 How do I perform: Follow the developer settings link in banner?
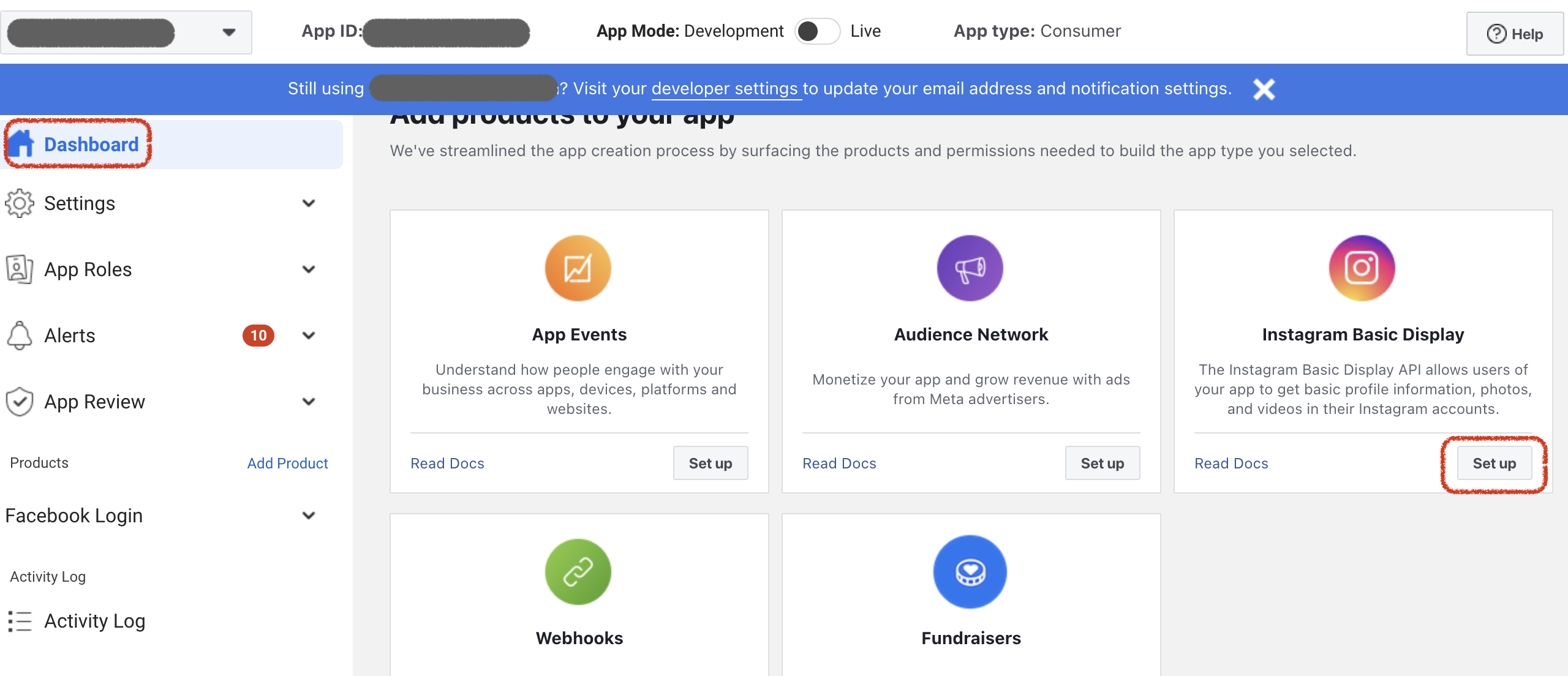click(726, 89)
